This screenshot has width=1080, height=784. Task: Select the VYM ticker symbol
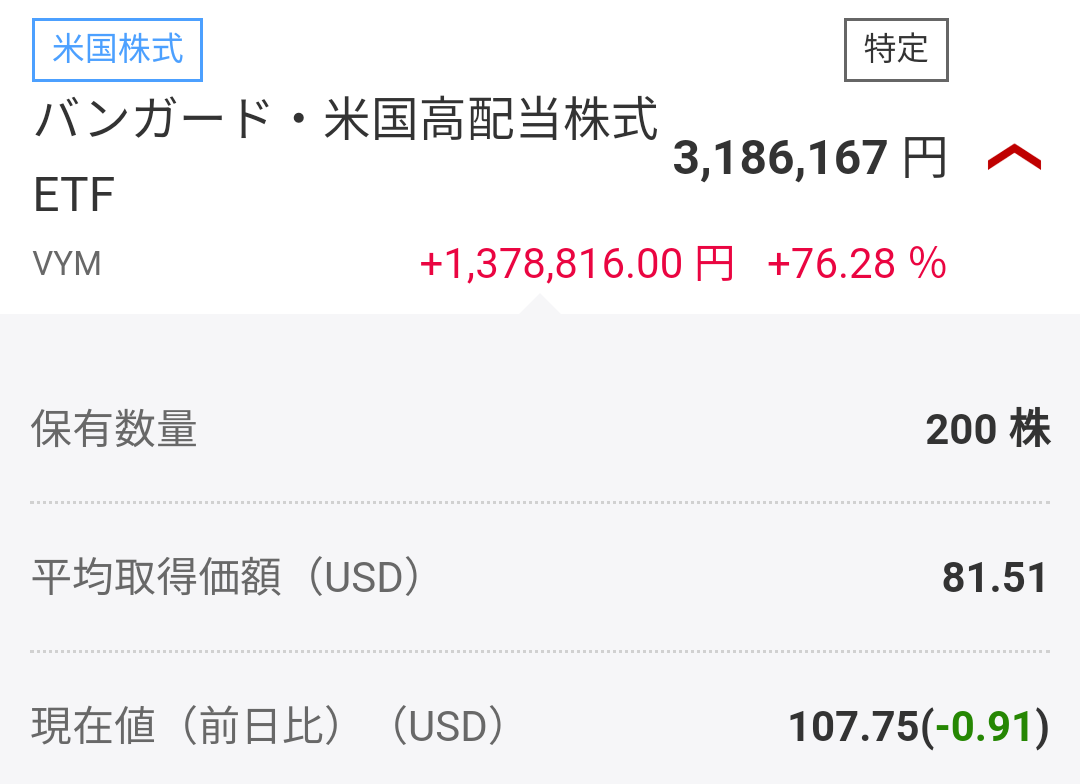pos(67,264)
